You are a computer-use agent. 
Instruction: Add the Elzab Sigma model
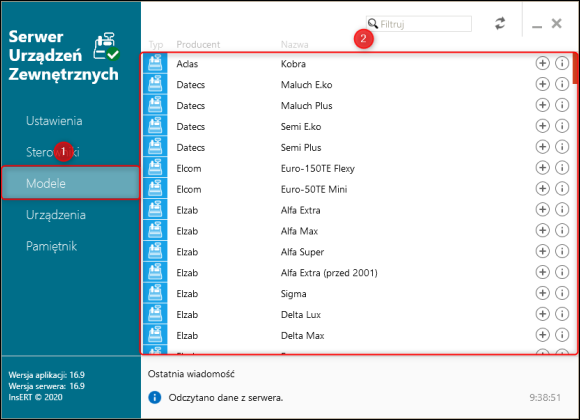(542, 293)
